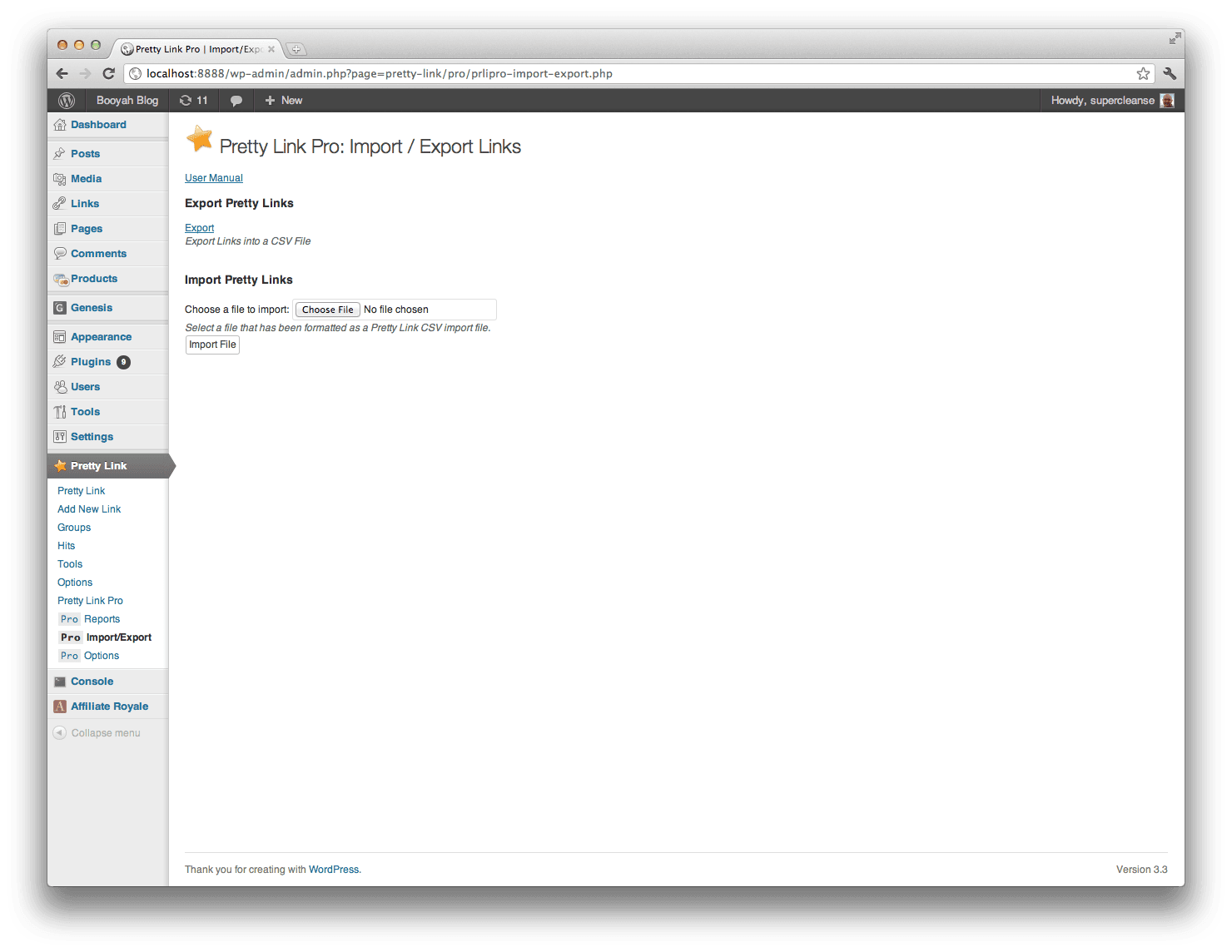Image resolution: width=1232 pixels, height=952 pixels.
Task: Click the Import File button
Action: (x=212, y=345)
